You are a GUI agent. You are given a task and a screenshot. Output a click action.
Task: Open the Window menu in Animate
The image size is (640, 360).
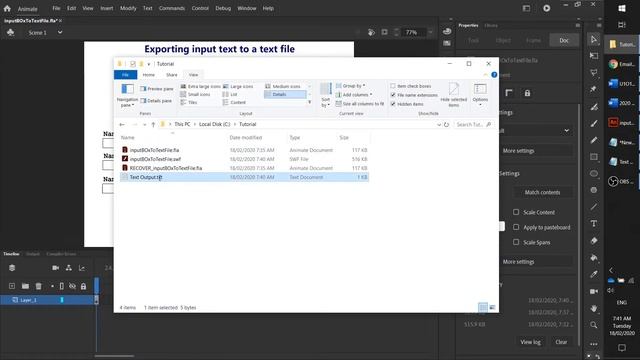click(247, 8)
